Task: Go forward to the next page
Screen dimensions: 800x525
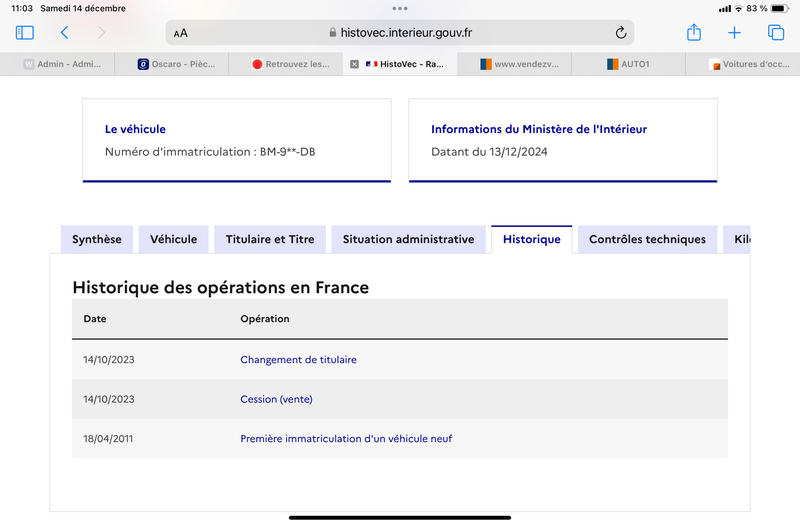Action: coord(102,33)
